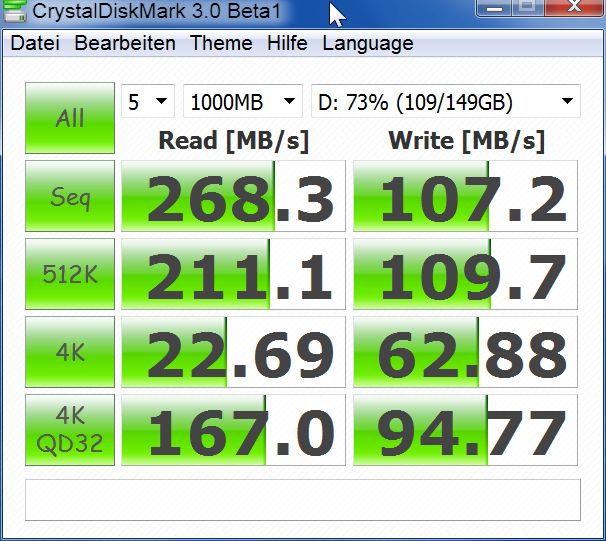Open the Bearbeiten menu
This screenshot has height=541, width=606.
click(x=125, y=43)
